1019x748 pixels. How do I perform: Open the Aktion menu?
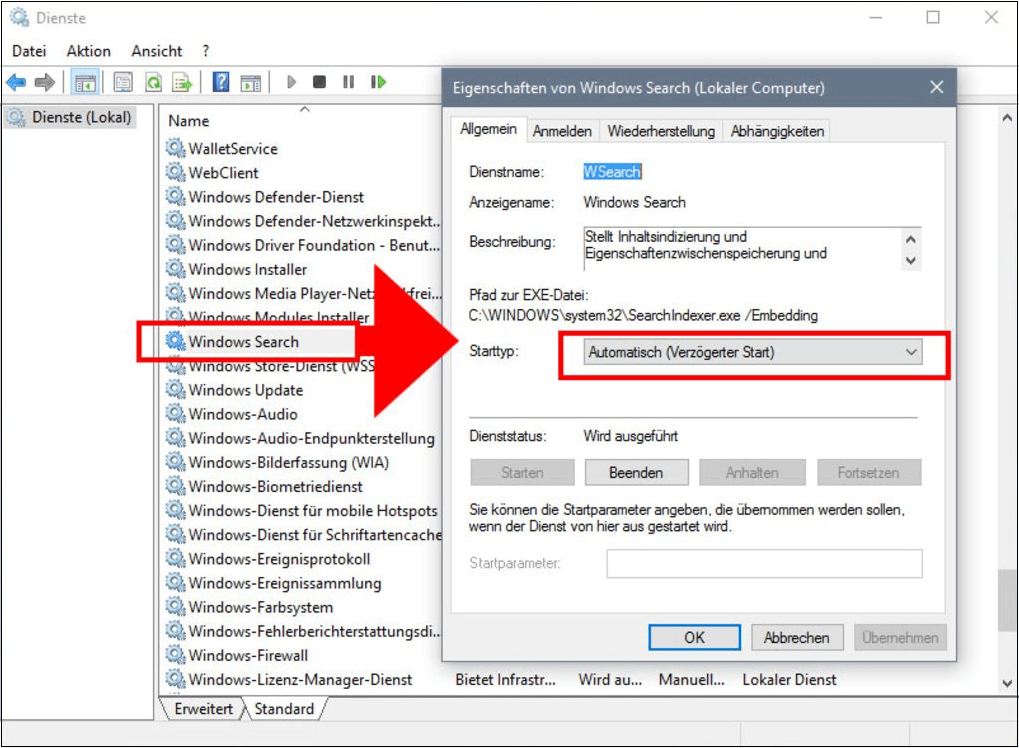click(x=88, y=51)
